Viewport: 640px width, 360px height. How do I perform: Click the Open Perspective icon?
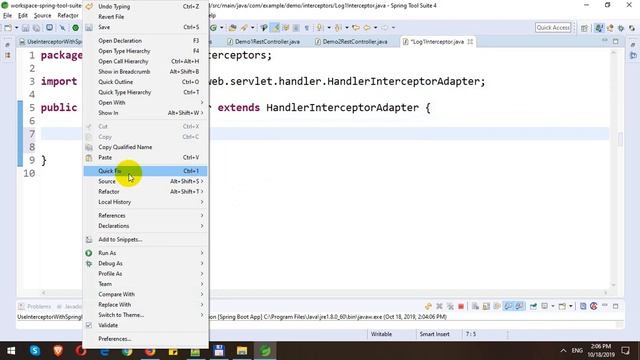tap(584, 28)
